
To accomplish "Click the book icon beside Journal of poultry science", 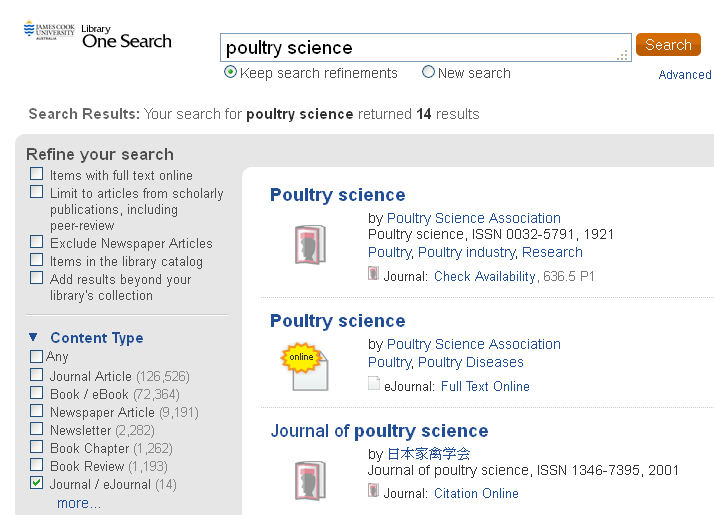I will pyautogui.click(x=310, y=480).
